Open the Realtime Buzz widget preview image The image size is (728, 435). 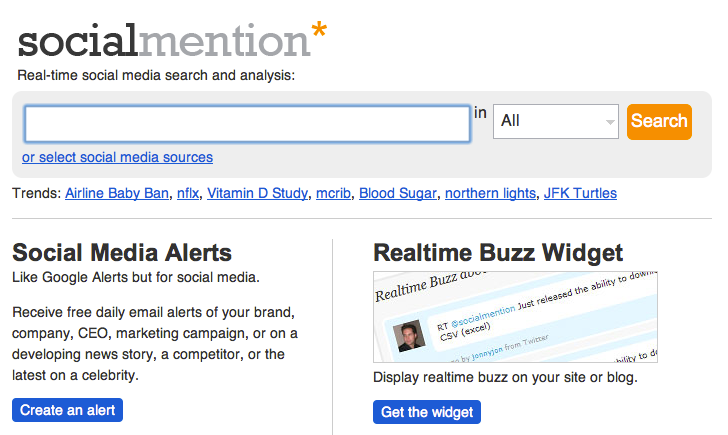[x=515, y=317]
